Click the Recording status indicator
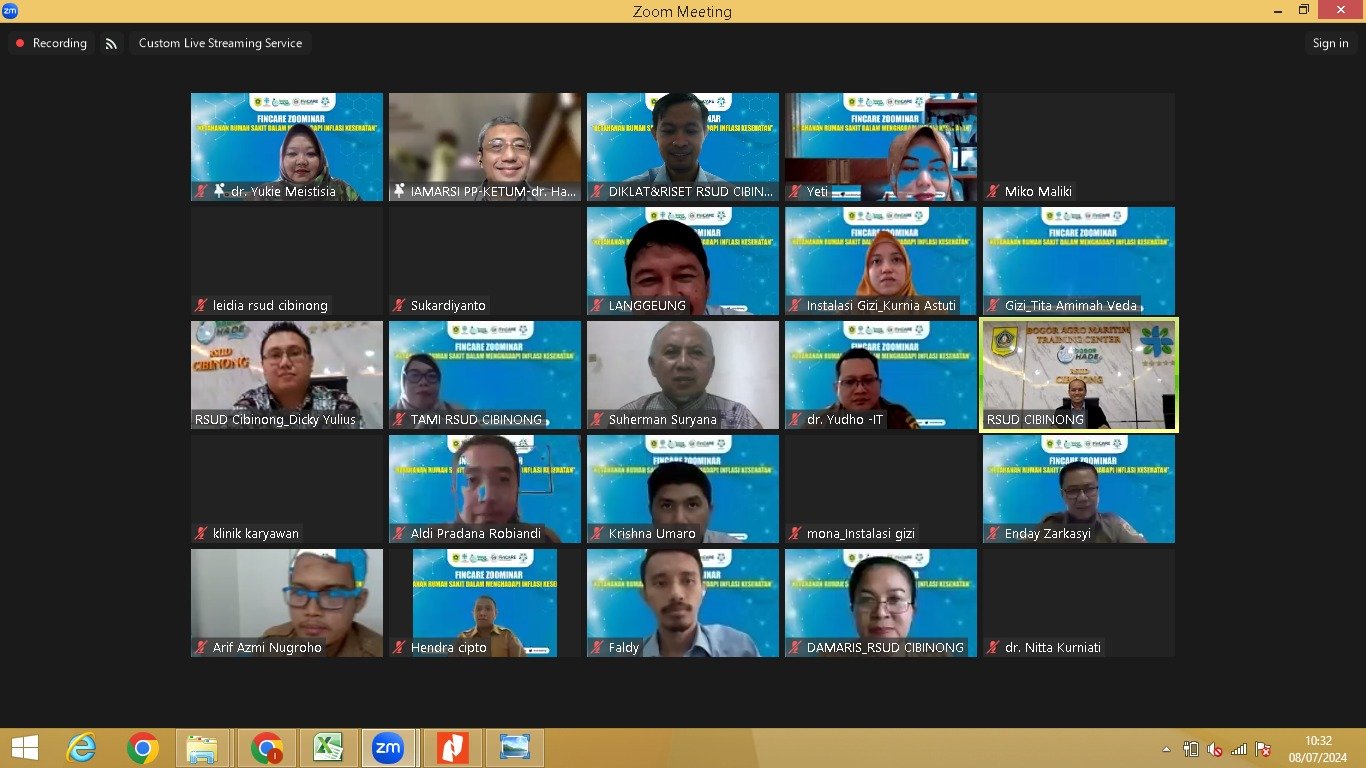This screenshot has height=768, width=1366. [x=51, y=43]
